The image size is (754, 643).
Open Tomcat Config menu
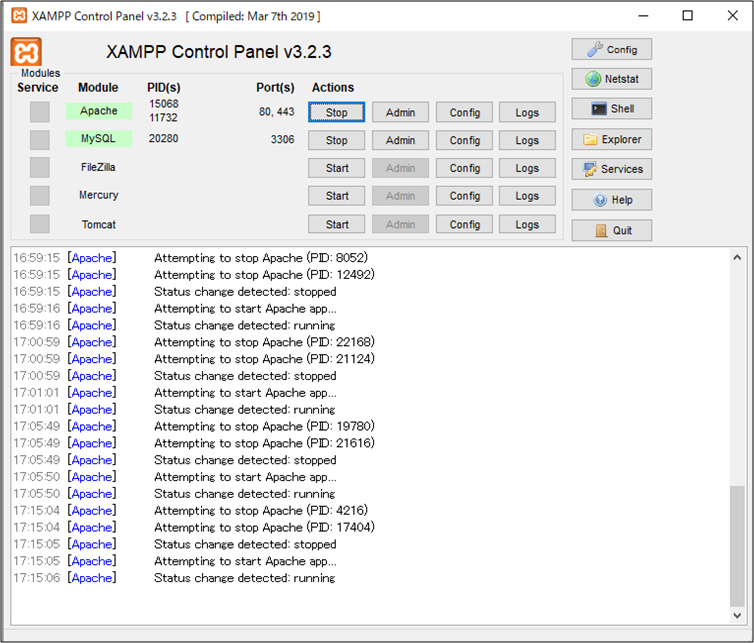[465, 224]
